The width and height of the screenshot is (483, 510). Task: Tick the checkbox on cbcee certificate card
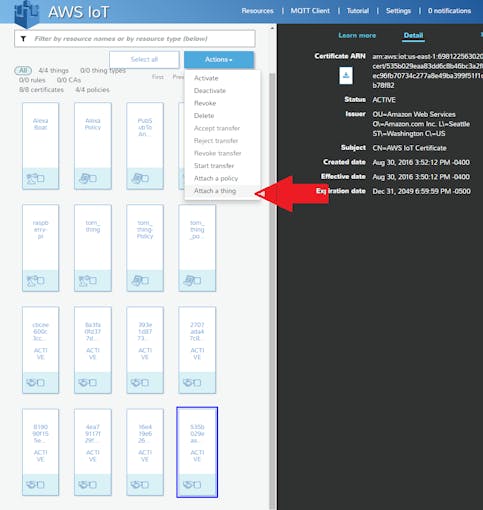click(x=41, y=383)
